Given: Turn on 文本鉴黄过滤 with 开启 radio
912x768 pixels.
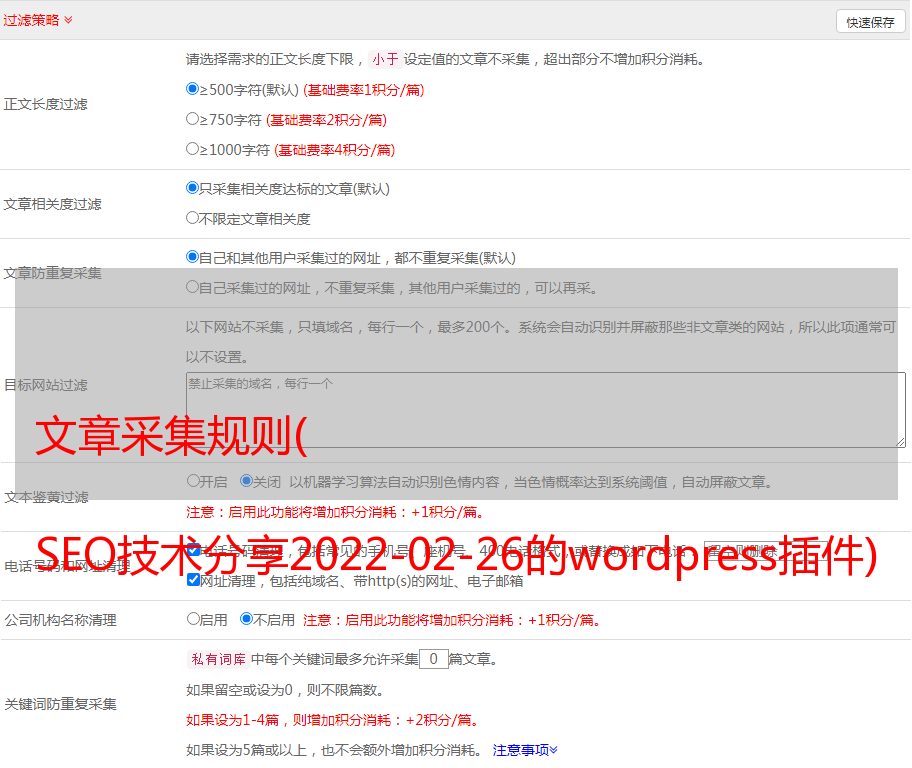Looking at the screenshot, I should [x=193, y=481].
